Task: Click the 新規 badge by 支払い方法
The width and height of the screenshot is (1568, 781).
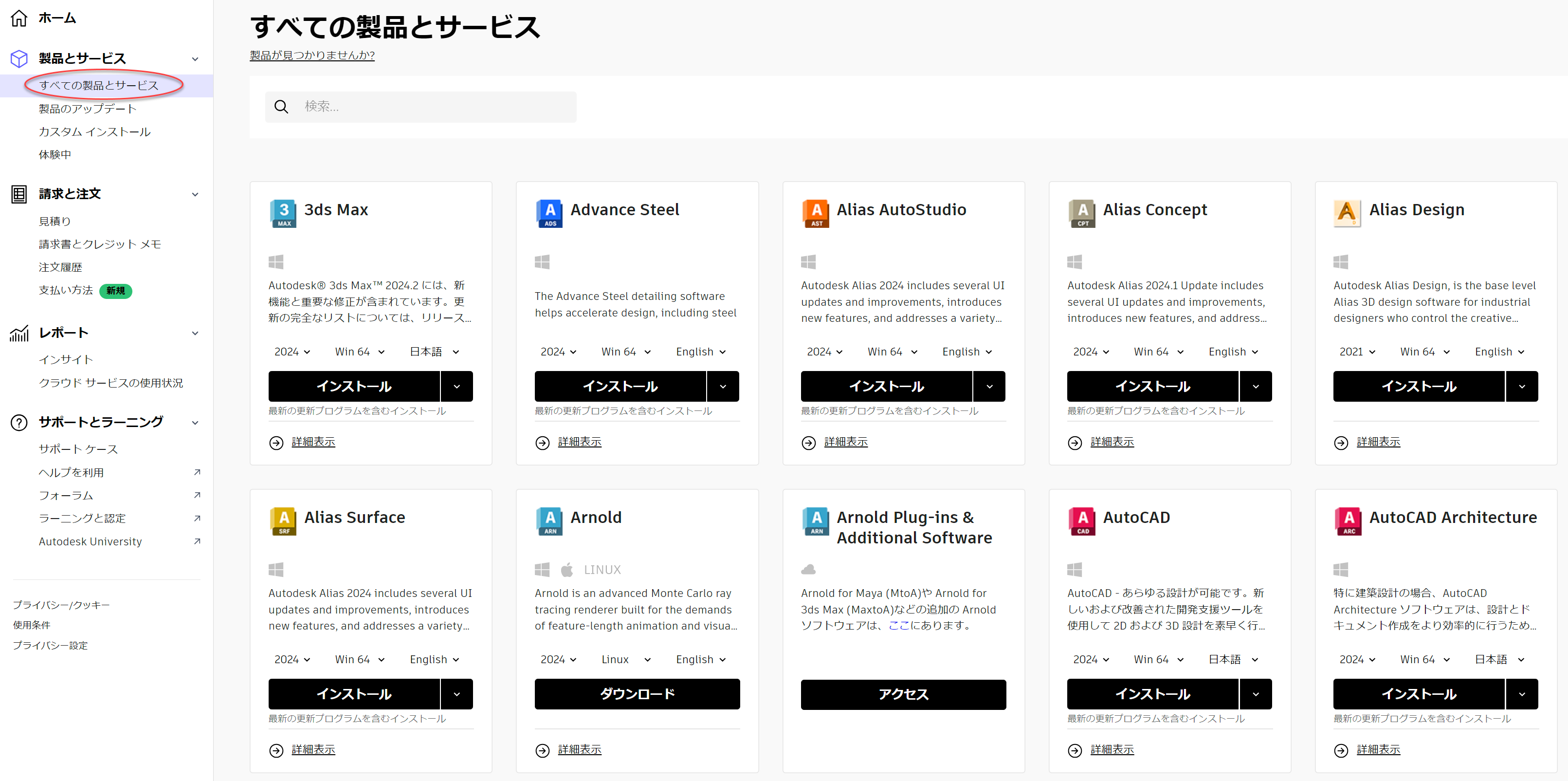Action: pyautogui.click(x=116, y=291)
